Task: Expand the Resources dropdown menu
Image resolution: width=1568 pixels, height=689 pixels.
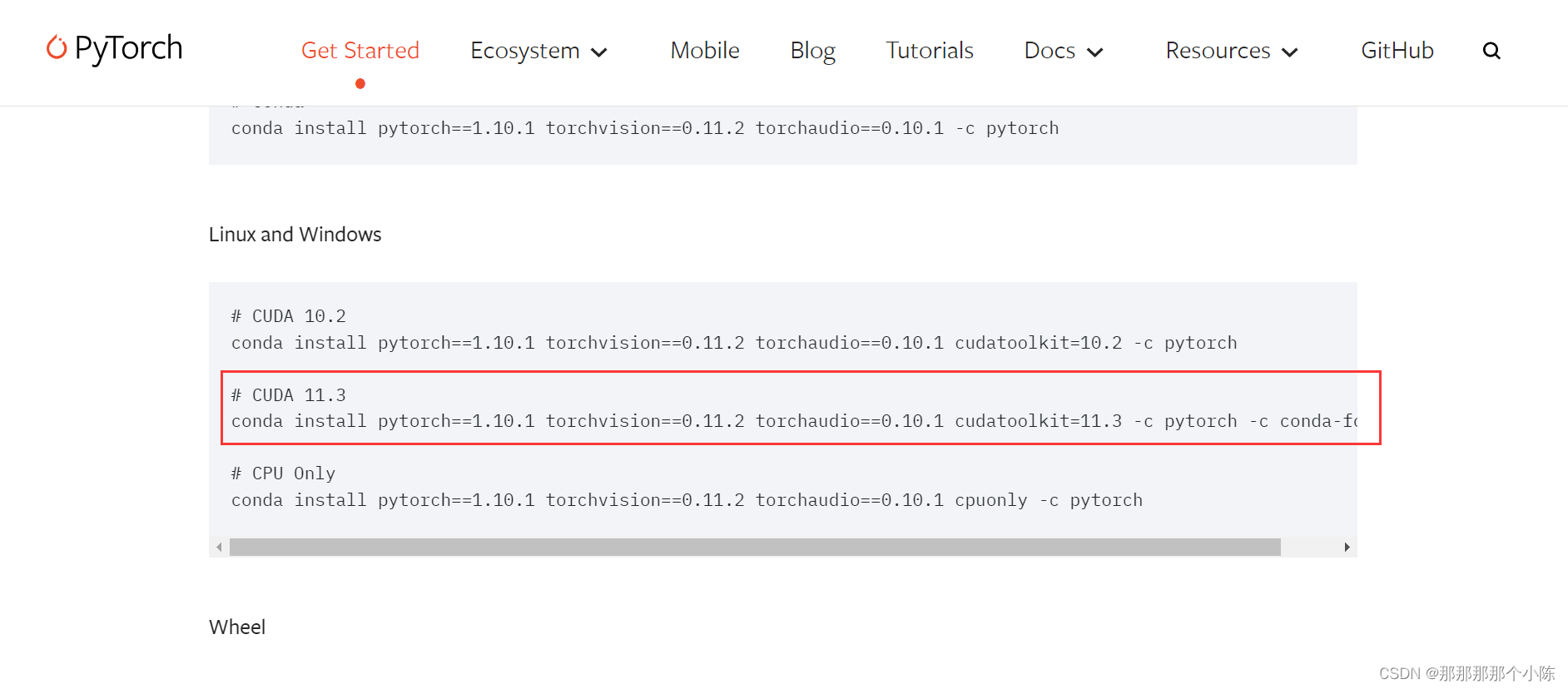Action: (1232, 51)
